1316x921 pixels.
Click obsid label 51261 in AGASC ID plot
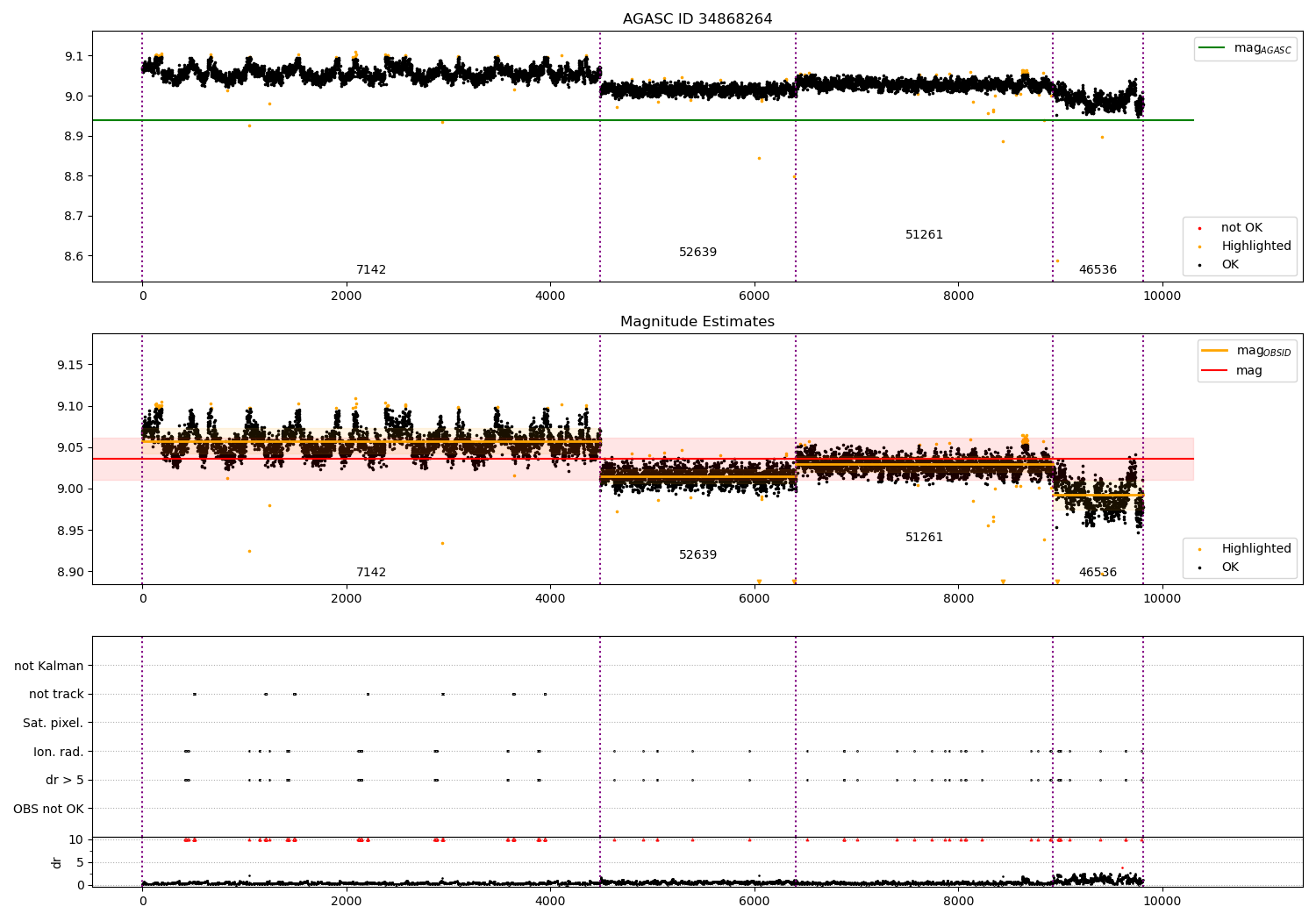coord(925,235)
